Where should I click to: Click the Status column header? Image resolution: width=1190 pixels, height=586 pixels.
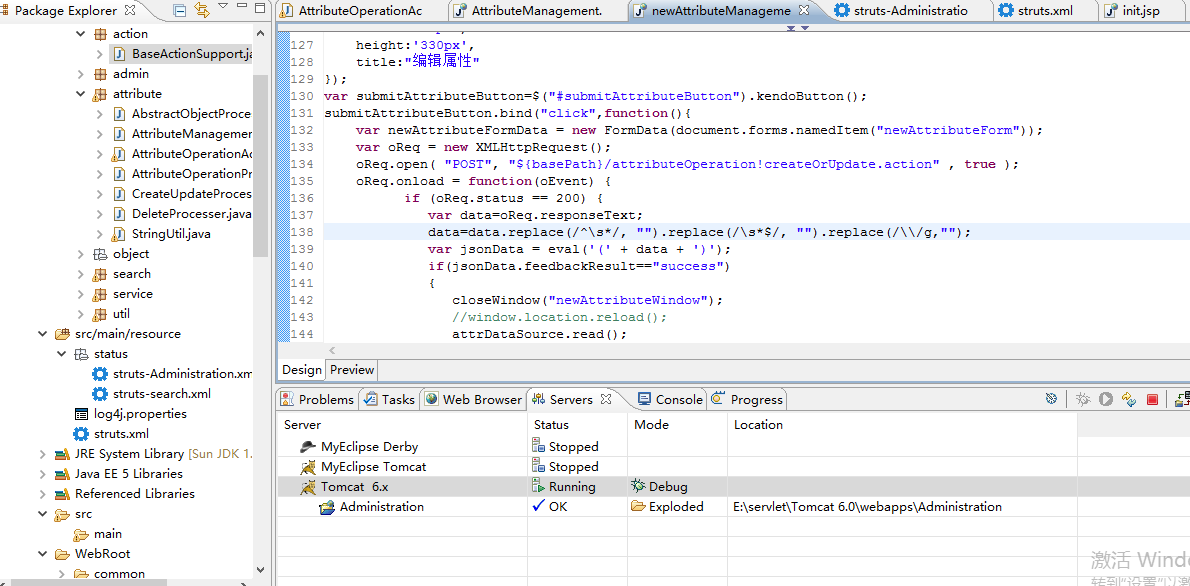pos(578,425)
